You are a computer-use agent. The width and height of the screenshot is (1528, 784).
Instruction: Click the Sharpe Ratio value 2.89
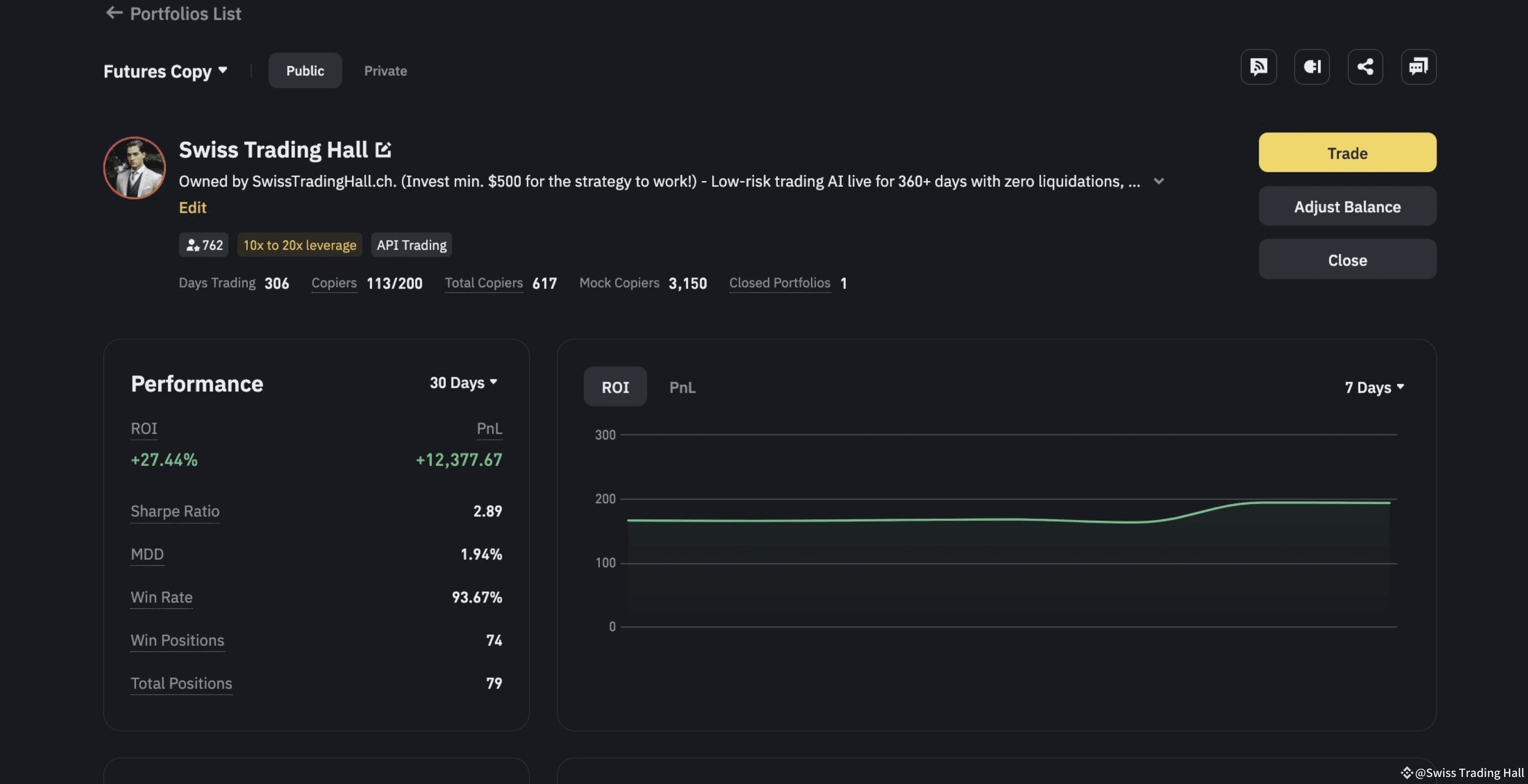coord(488,511)
